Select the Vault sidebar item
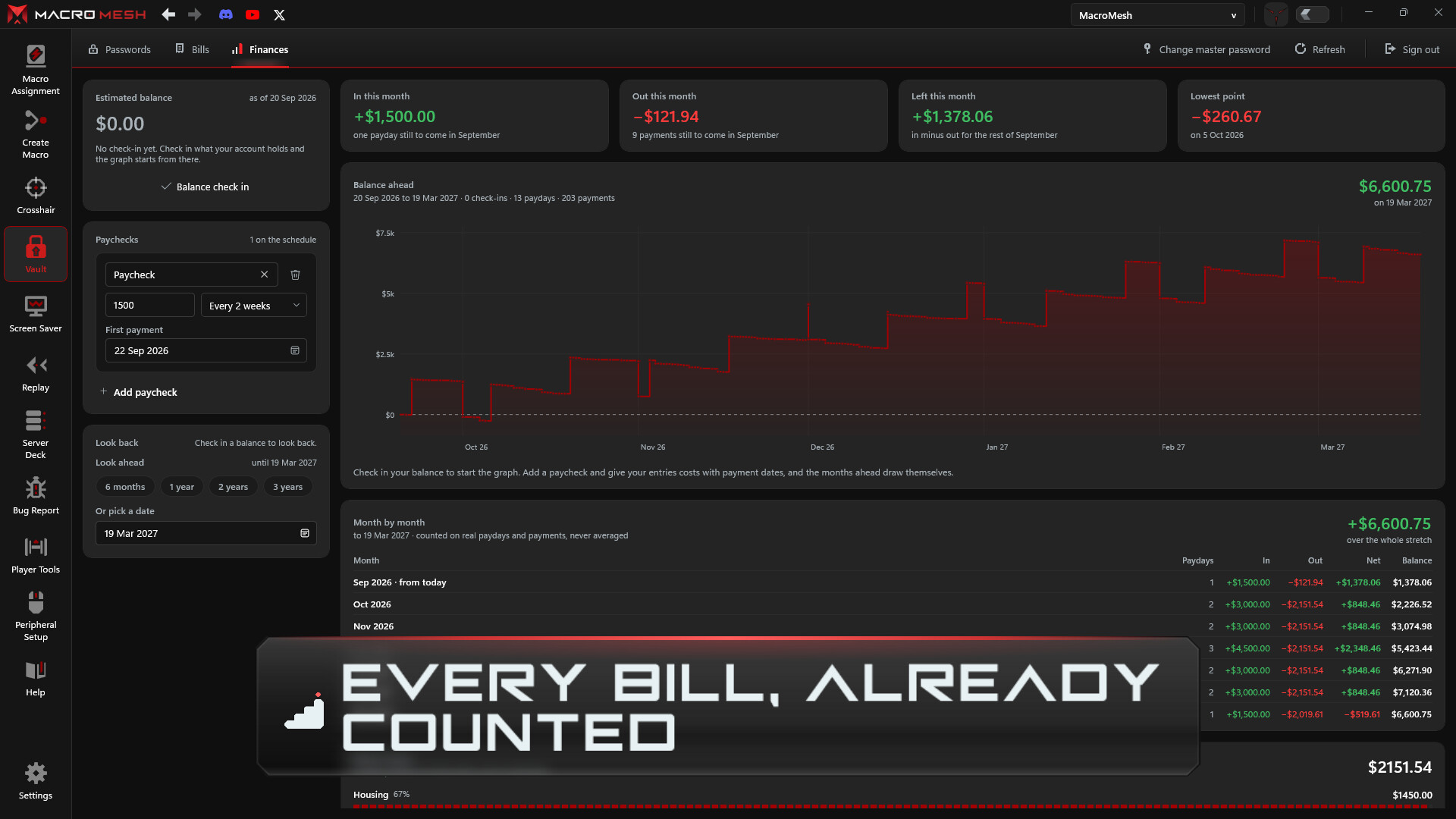 (x=36, y=254)
